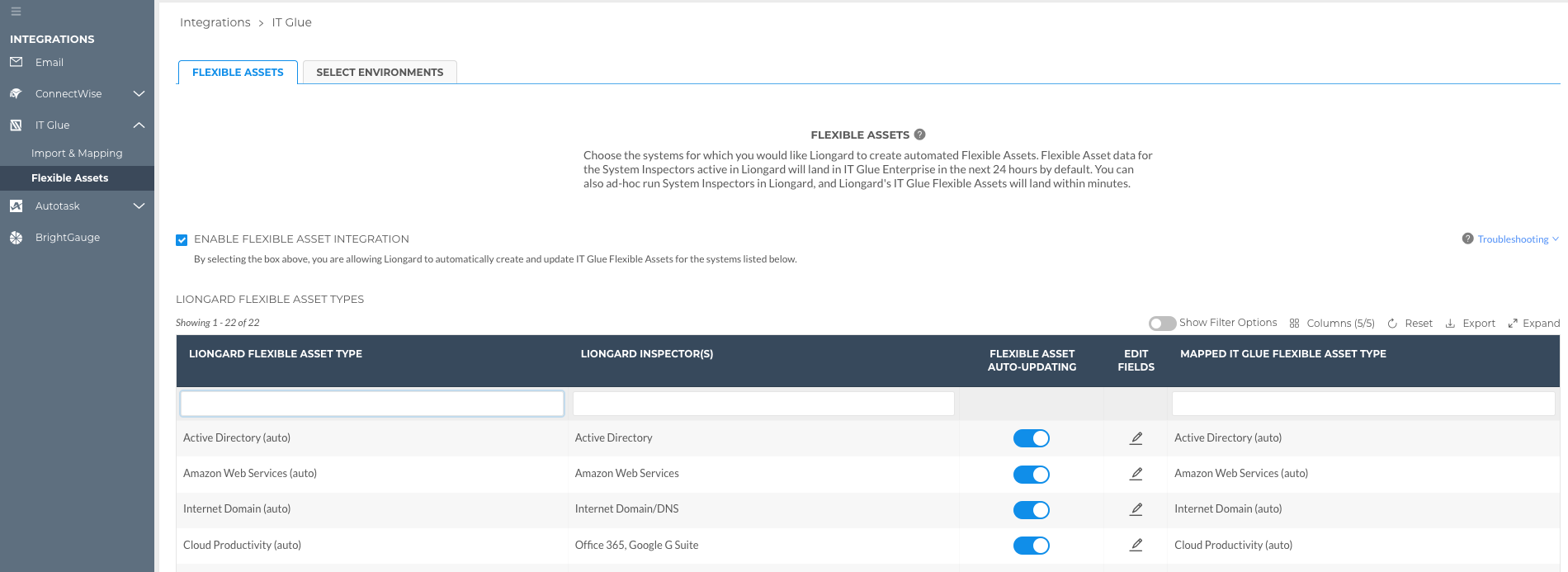Toggle auto-updating for Cloud Productivity
The height and width of the screenshot is (572, 1568).
point(1031,546)
